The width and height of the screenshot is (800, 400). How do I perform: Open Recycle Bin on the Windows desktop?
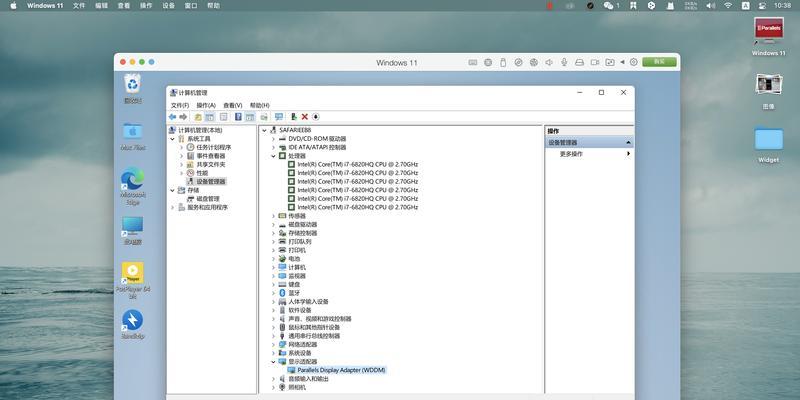pos(133,88)
